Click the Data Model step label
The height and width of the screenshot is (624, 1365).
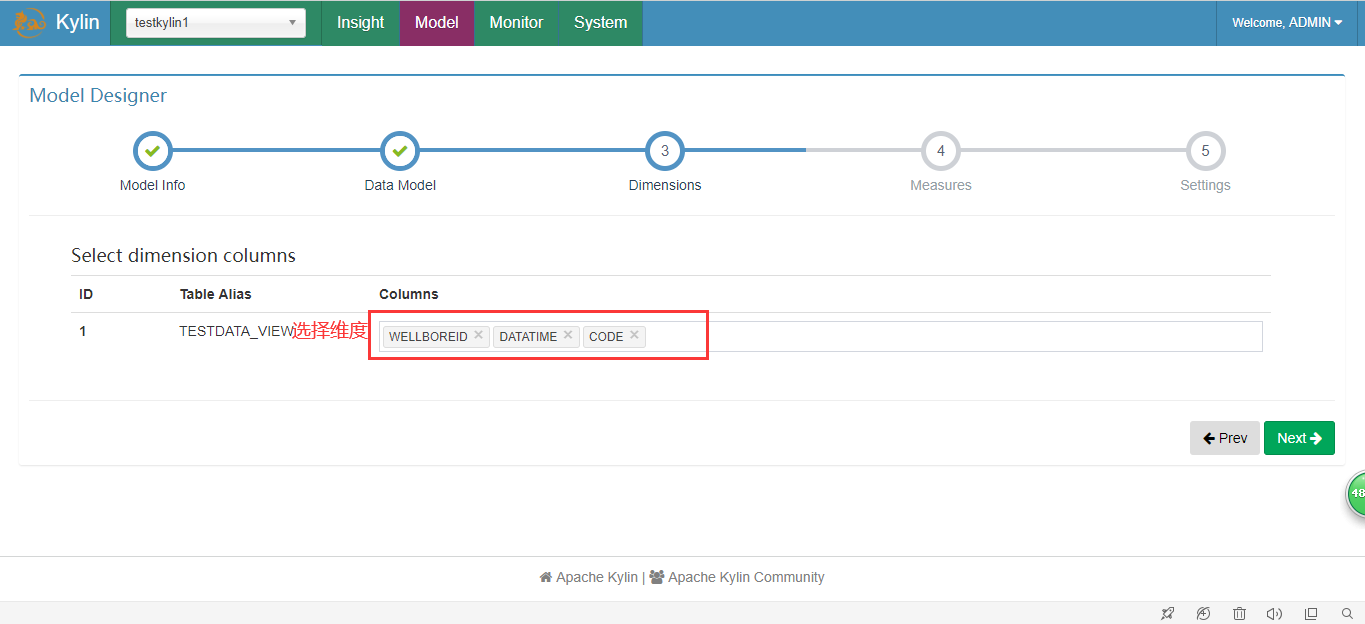tap(400, 185)
